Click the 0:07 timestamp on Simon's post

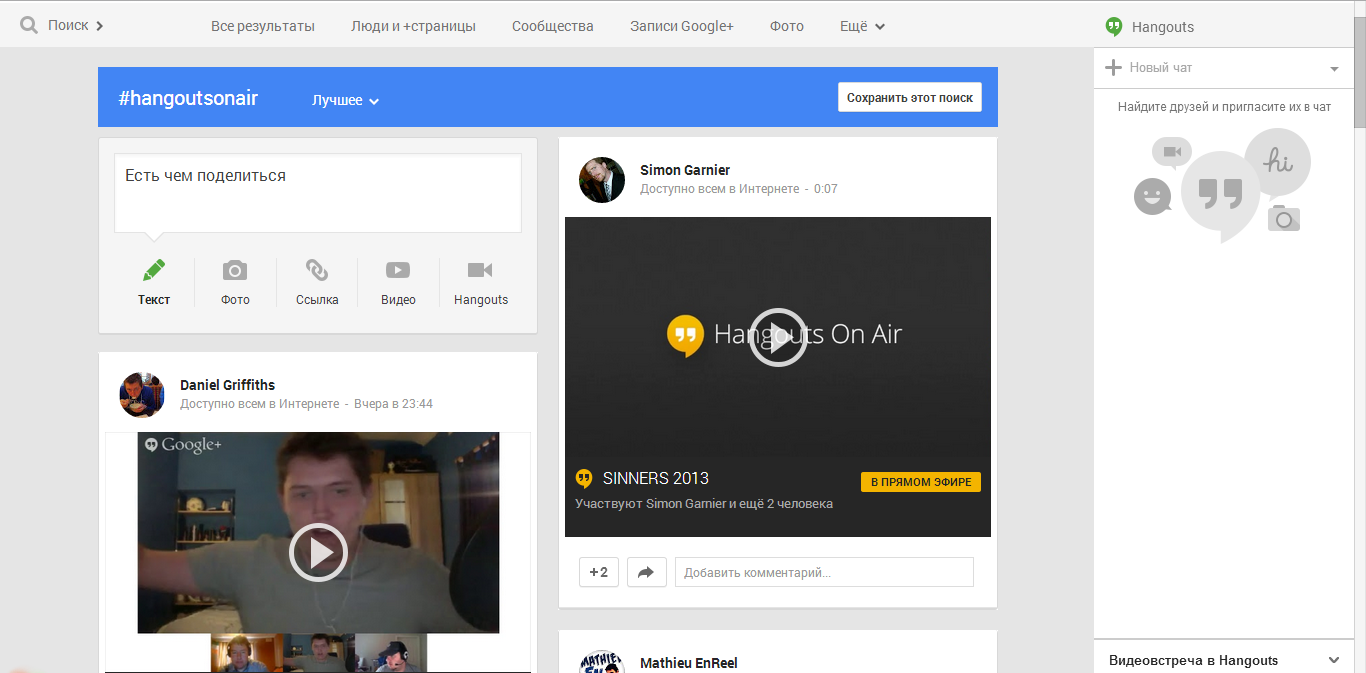click(x=826, y=188)
